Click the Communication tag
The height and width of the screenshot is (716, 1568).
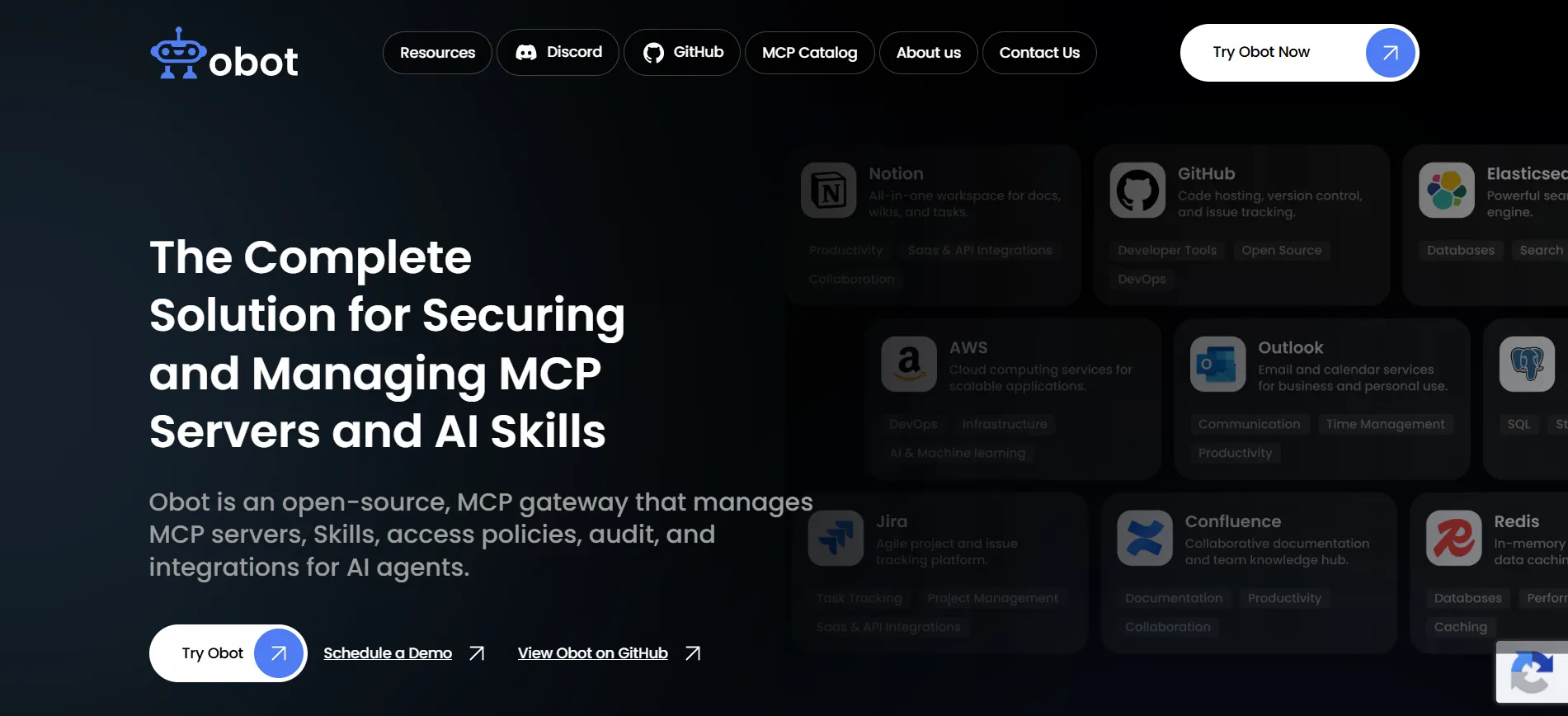coord(1249,424)
